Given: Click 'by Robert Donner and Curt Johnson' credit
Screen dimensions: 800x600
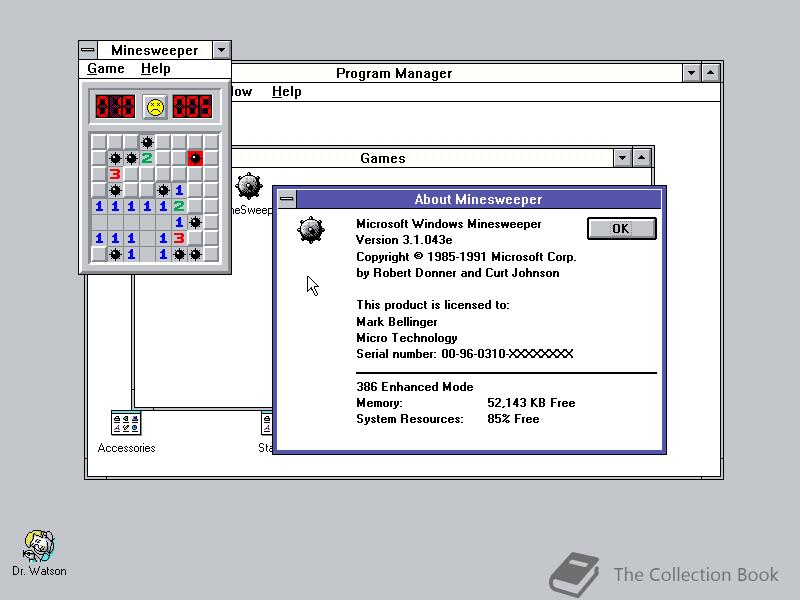Looking at the screenshot, I should point(458,273).
